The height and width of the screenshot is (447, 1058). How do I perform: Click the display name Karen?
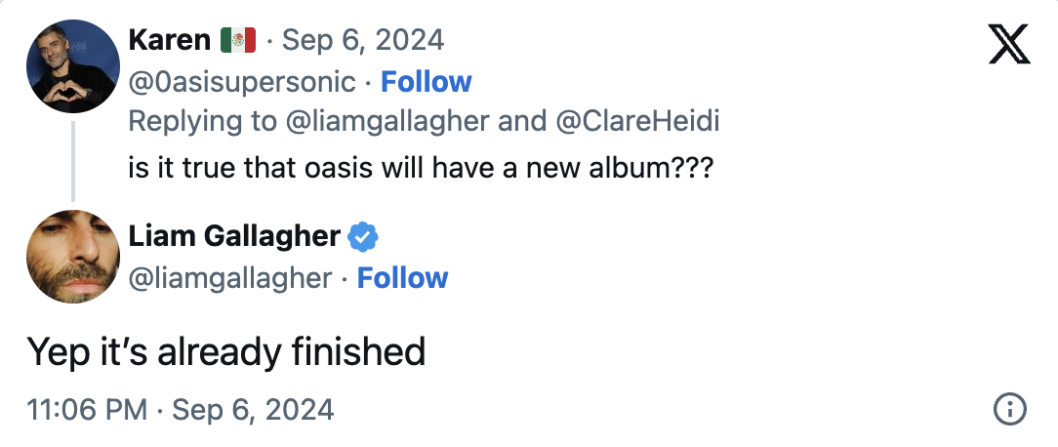[170, 40]
